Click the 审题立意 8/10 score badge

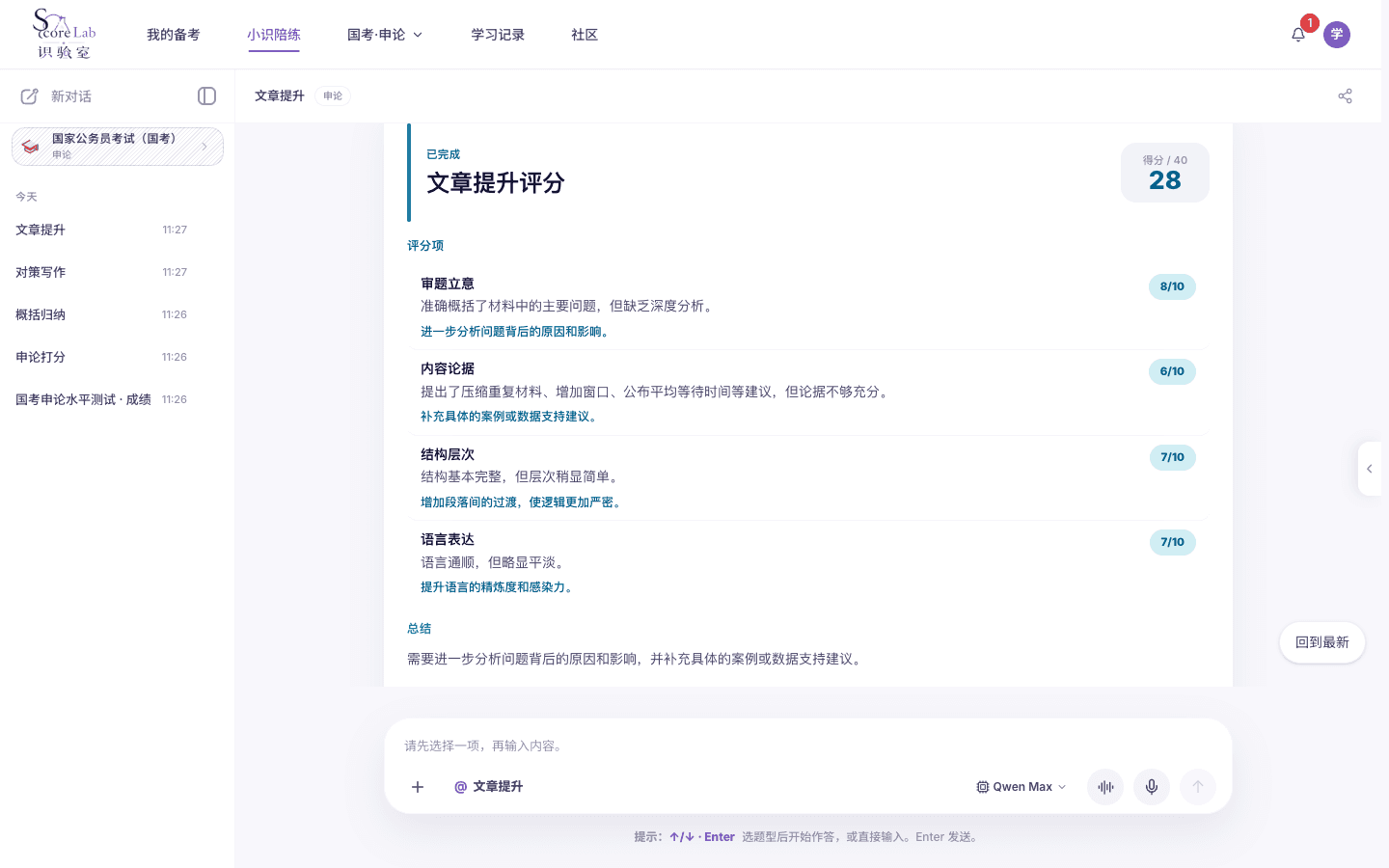coord(1172,286)
